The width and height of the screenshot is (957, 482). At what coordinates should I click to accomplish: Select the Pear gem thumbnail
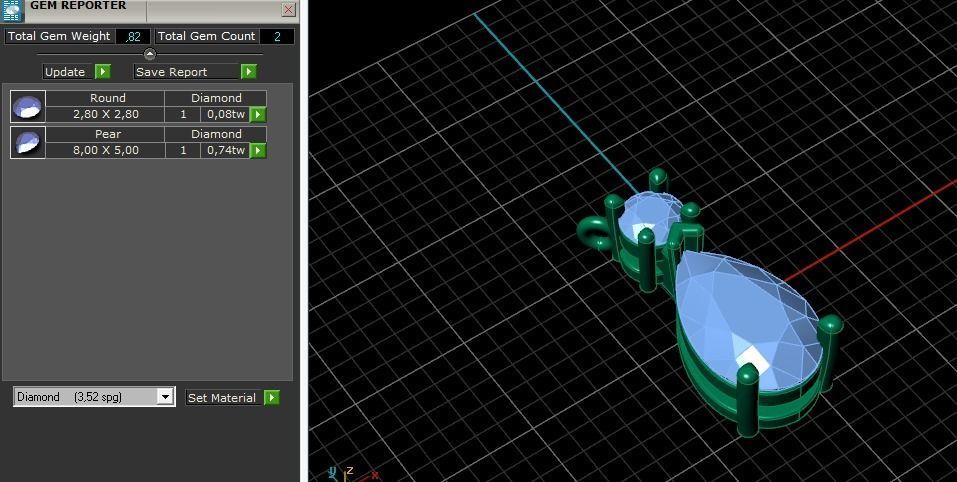point(27,142)
